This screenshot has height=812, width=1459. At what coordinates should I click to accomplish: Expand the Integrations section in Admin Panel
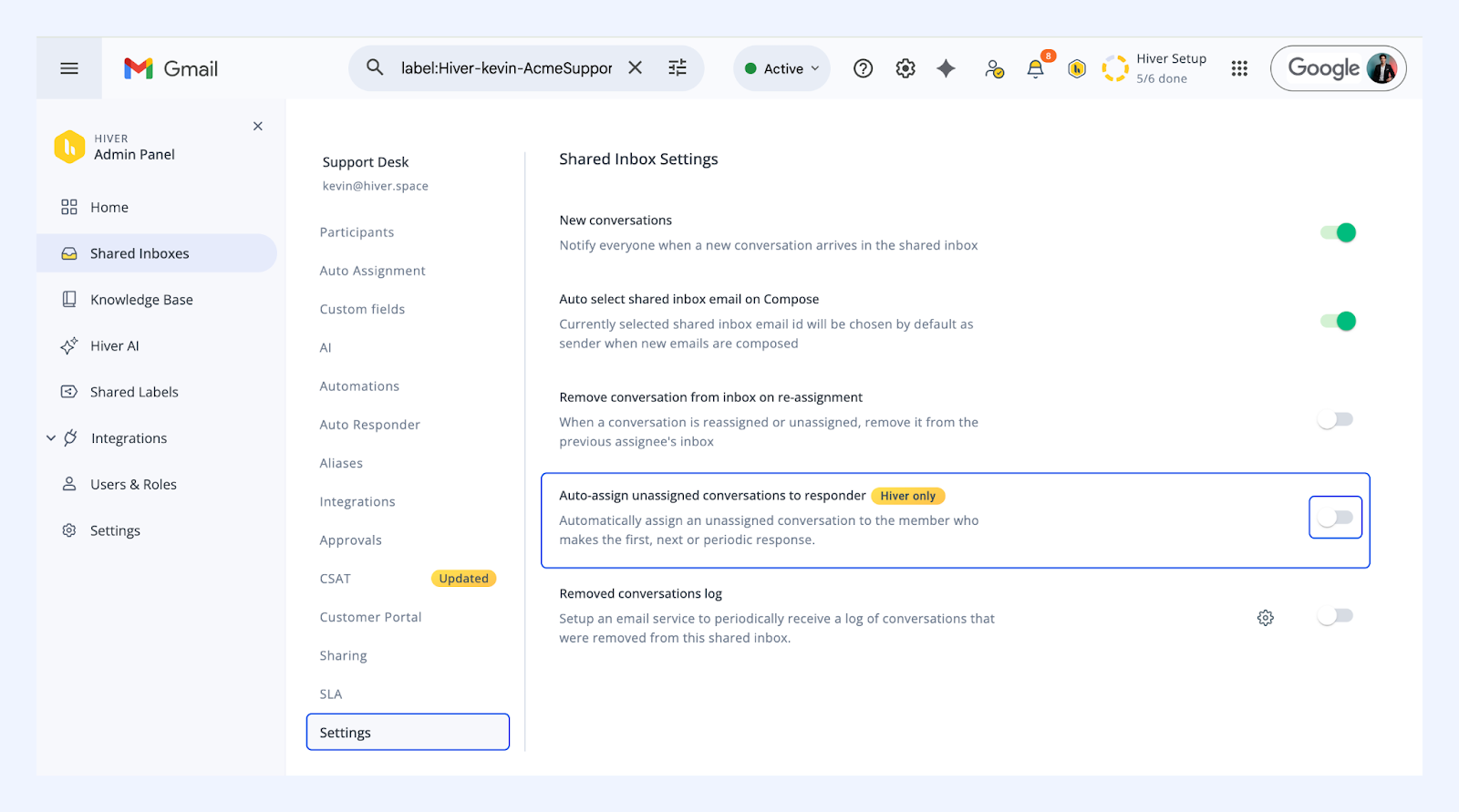pos(51,438)
